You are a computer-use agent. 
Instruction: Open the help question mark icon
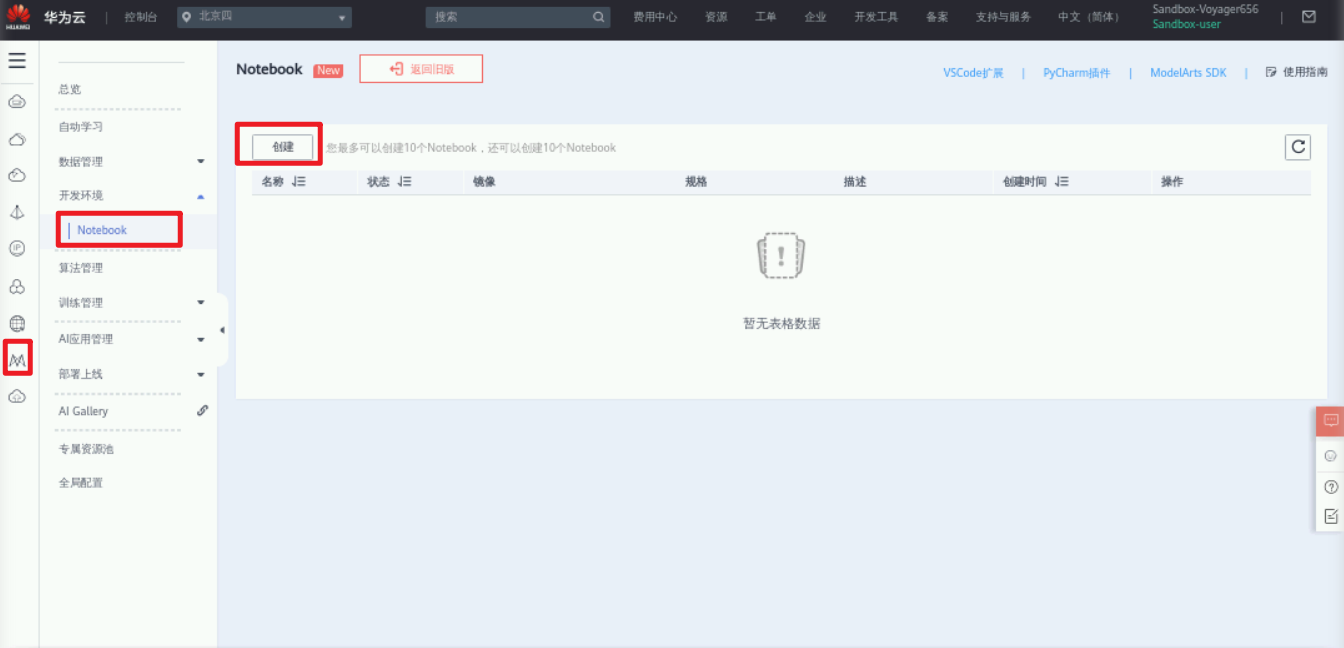click(1330, 487)
